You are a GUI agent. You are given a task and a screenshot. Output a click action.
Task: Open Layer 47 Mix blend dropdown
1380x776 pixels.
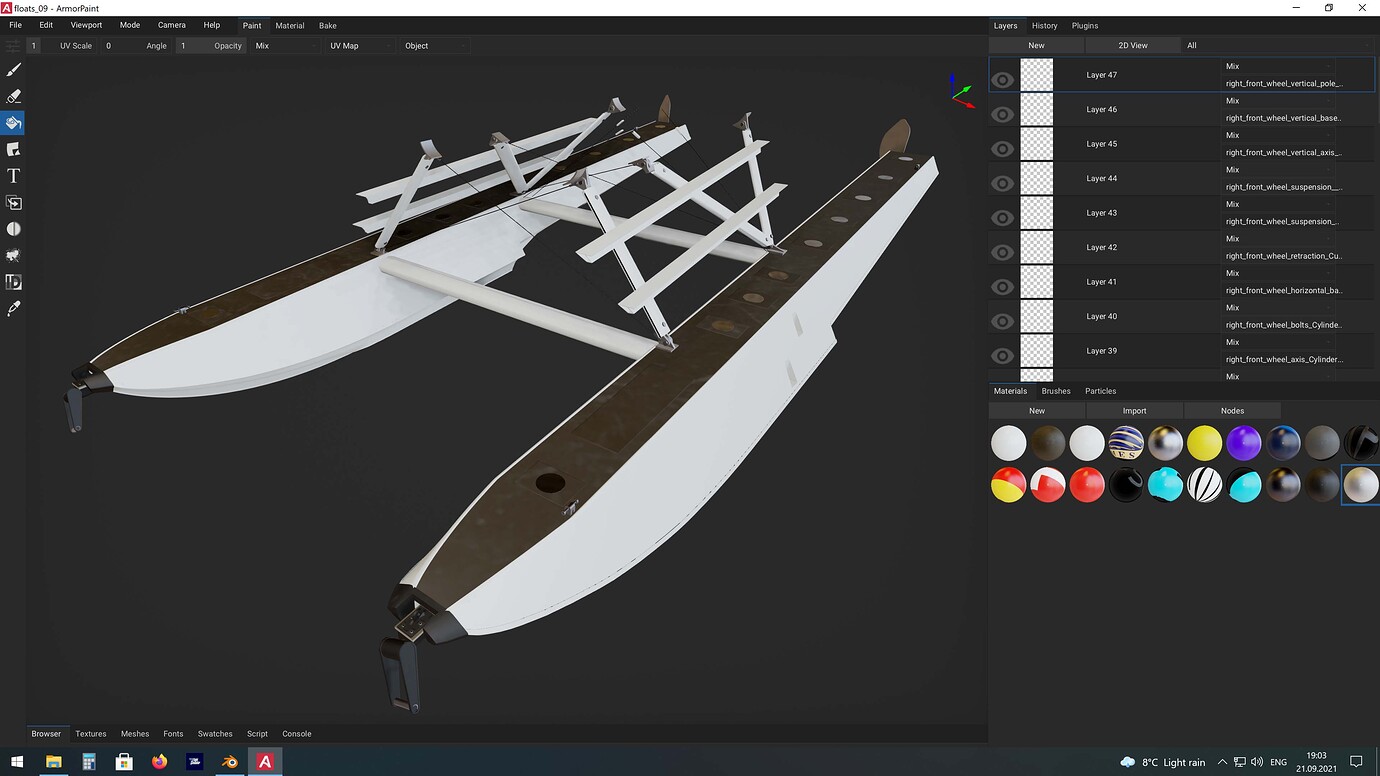[1280, 67]
